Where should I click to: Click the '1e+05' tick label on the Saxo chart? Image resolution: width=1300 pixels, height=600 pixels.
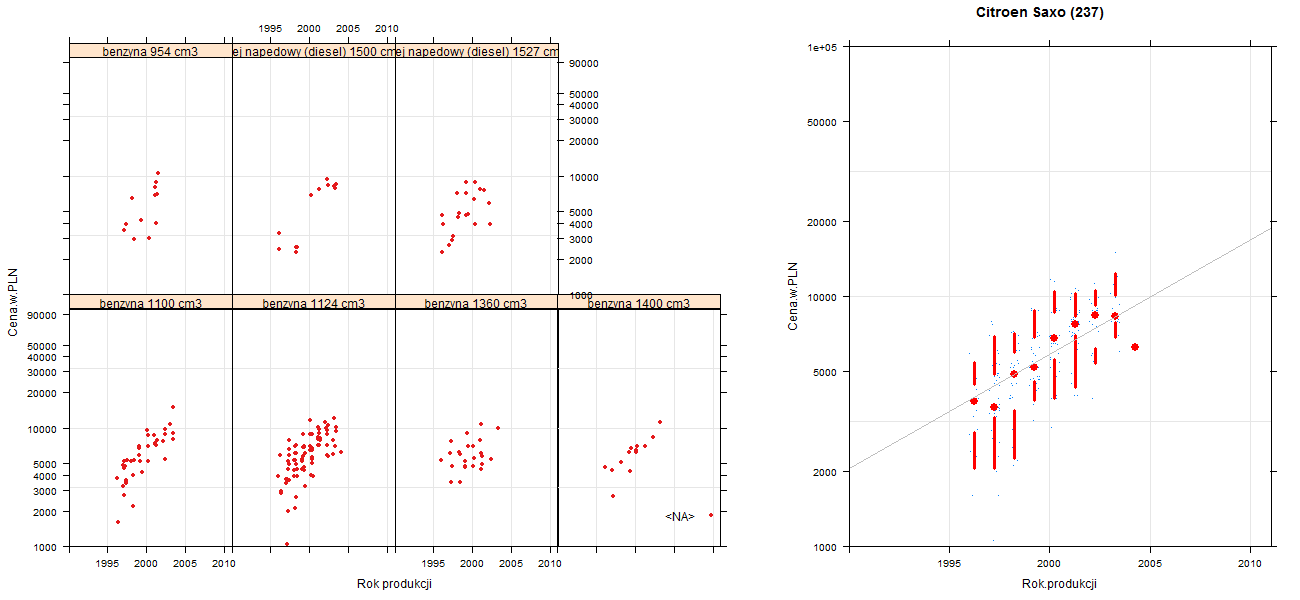pos(823,47)
